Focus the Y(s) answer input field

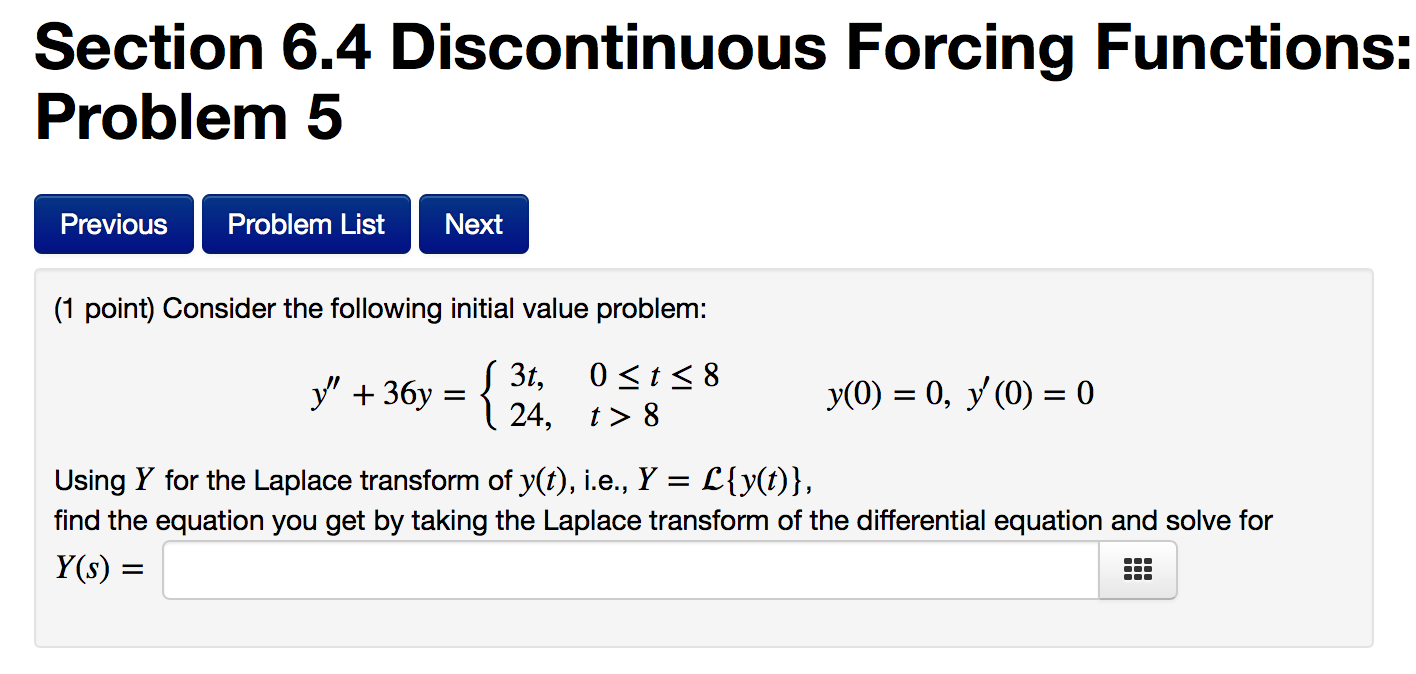coord(630,570)
